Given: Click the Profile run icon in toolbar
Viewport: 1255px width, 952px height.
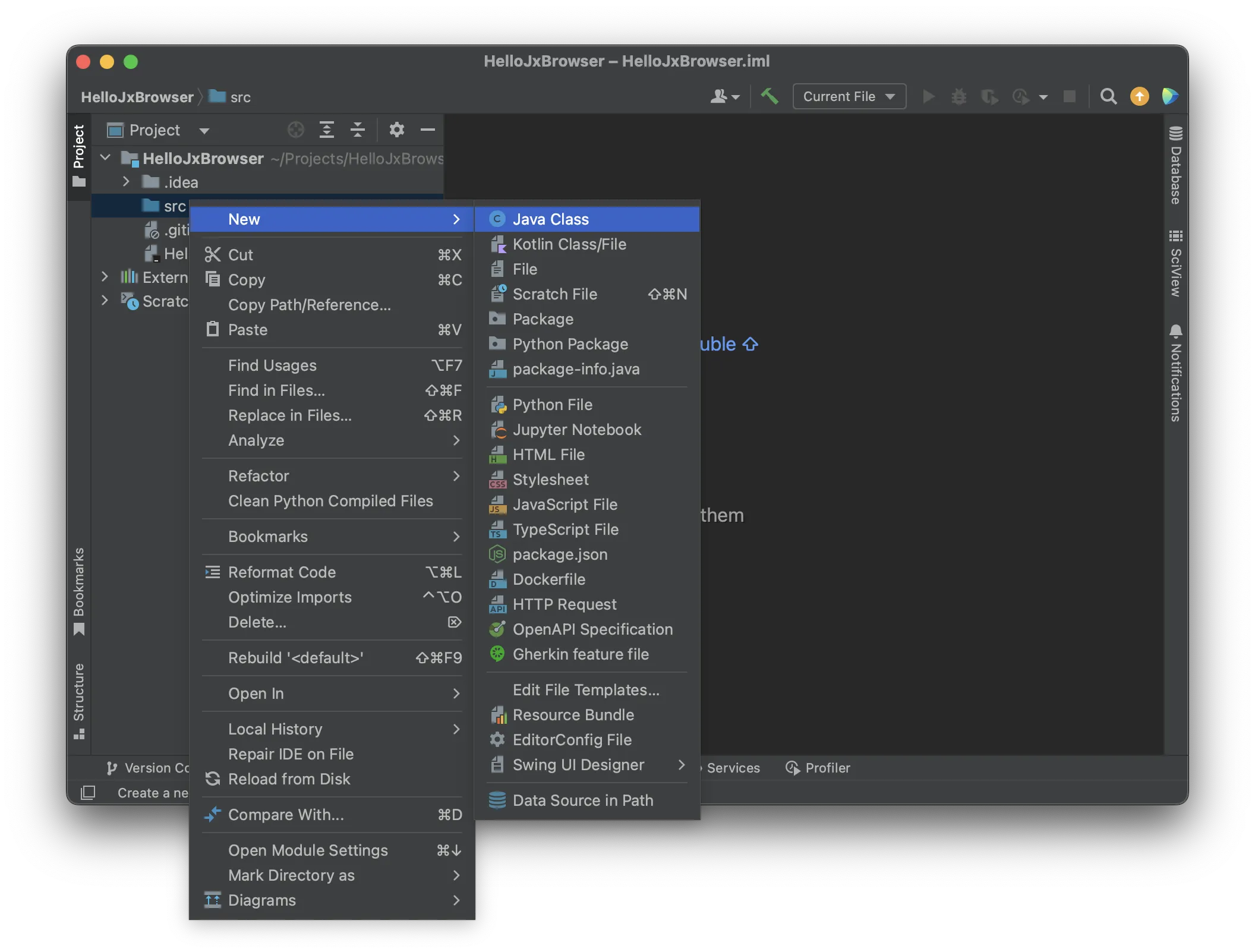Looking at the screenshot, I should point(1021,96).
